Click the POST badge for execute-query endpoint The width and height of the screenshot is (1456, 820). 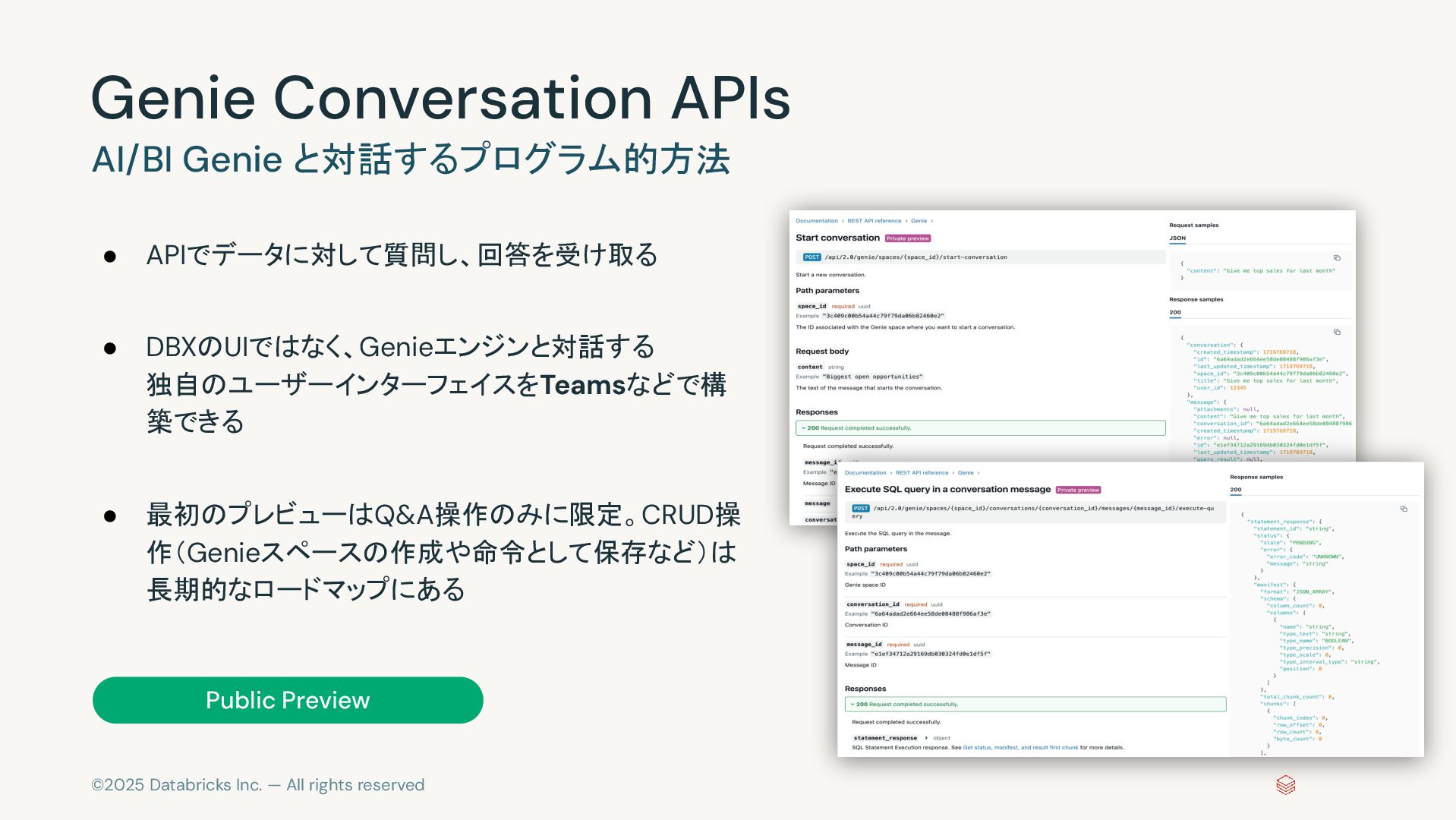click(860, 509)
